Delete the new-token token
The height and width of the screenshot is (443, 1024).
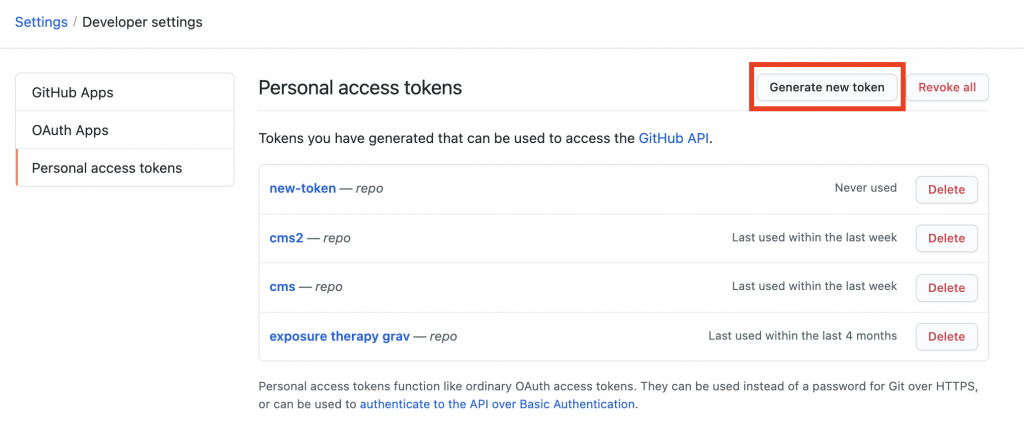pos(946,189)
